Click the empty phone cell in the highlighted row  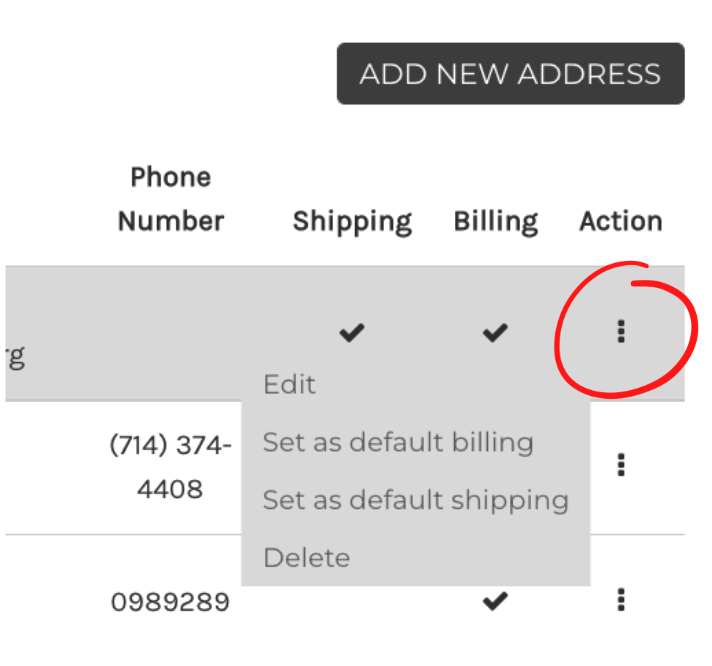pos(171,333)
